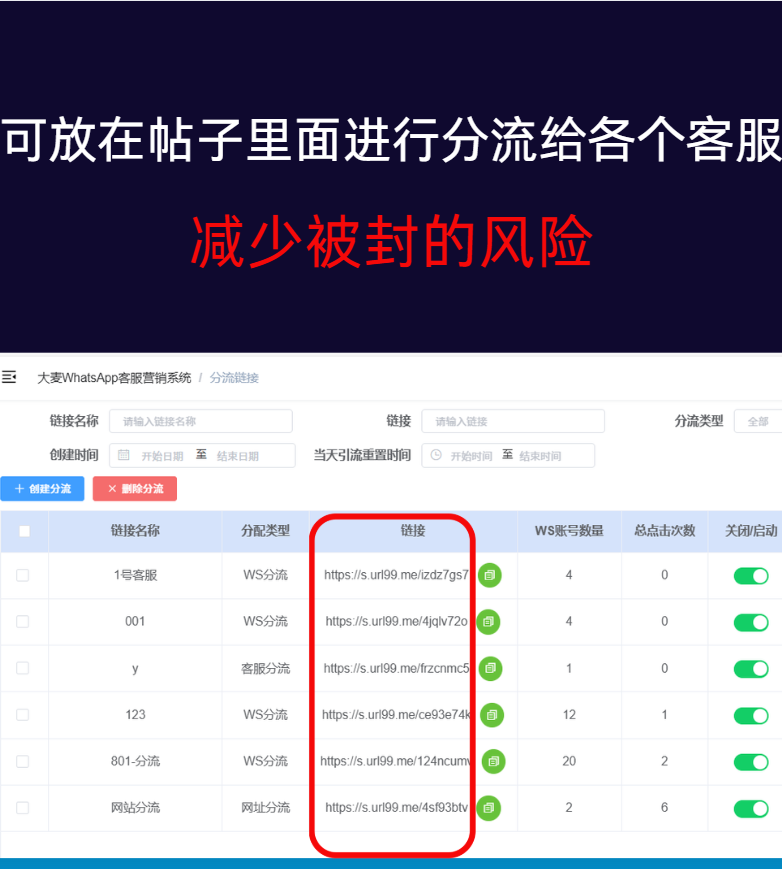The width and height of the screenshot is (782, 869).
Task: Click WS account count 12 cell
Action: [x=569, y=714]
